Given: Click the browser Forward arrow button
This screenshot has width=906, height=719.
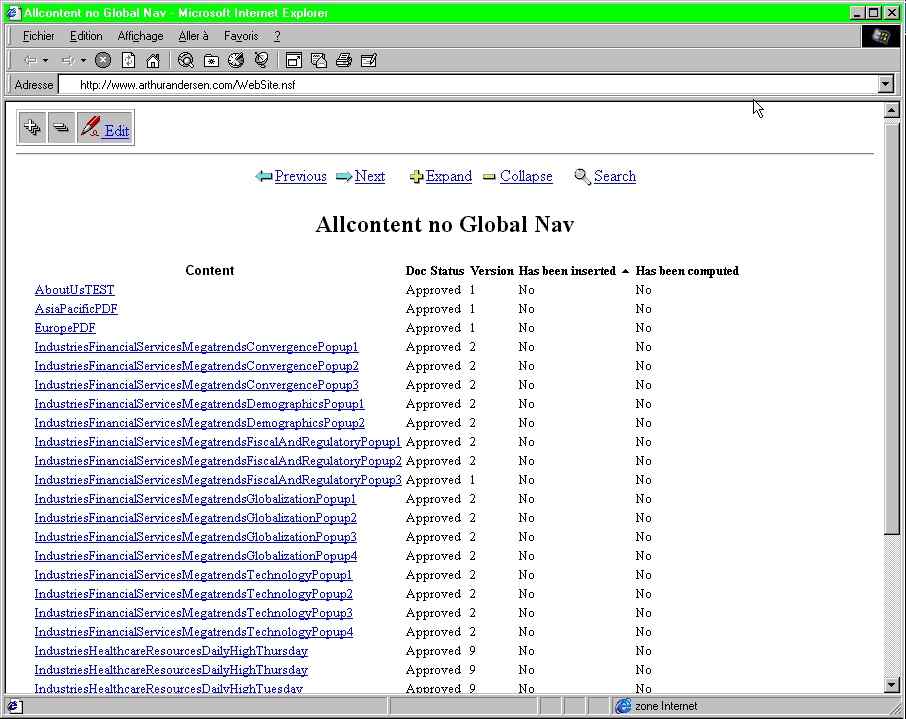Looking at the screenshot, I should (x=68, y=60).
